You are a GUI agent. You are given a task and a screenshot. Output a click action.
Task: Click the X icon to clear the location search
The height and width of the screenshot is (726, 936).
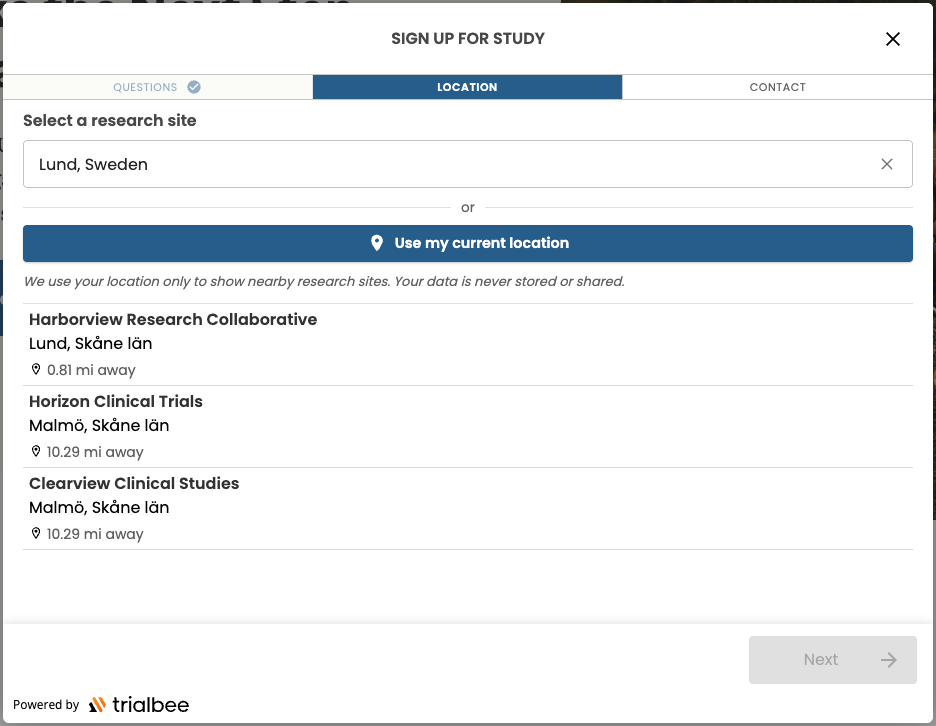pos(887,163)
